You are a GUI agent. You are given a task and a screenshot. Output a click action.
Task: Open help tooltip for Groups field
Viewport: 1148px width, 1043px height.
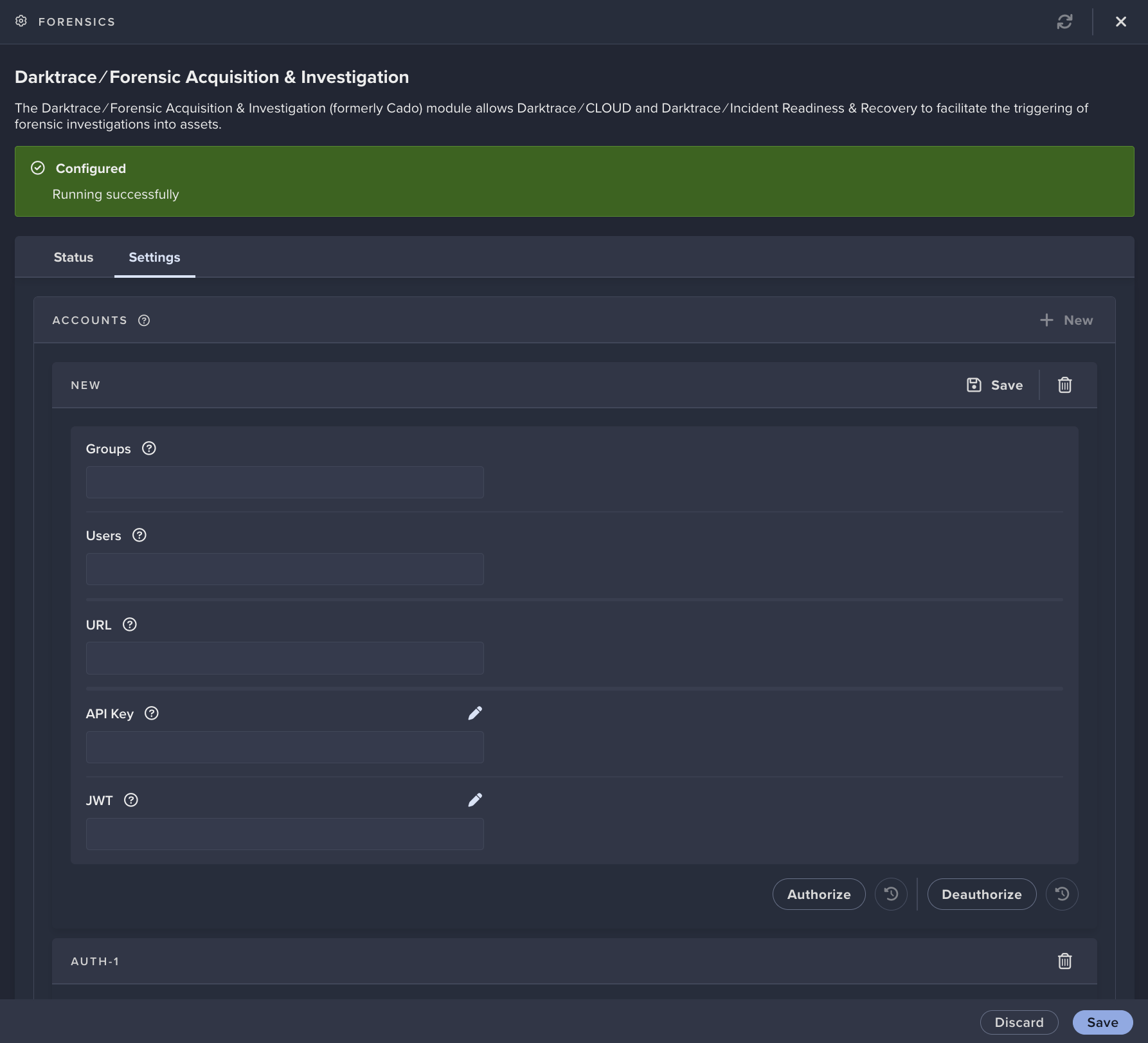click(149, 449)
